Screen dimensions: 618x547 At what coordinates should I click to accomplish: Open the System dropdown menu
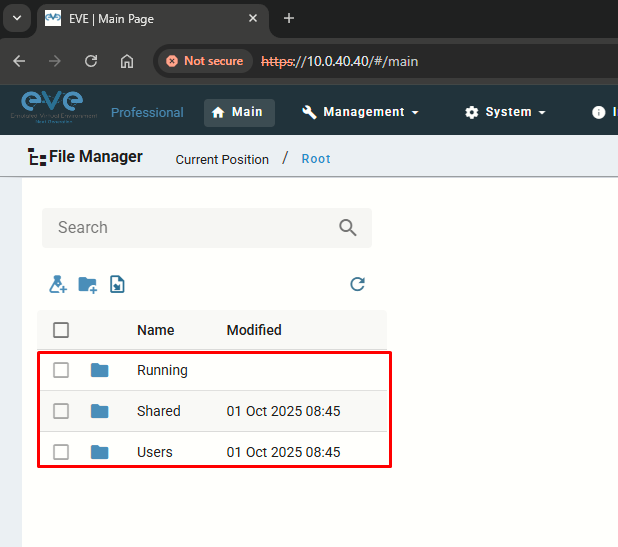point(505,112)
